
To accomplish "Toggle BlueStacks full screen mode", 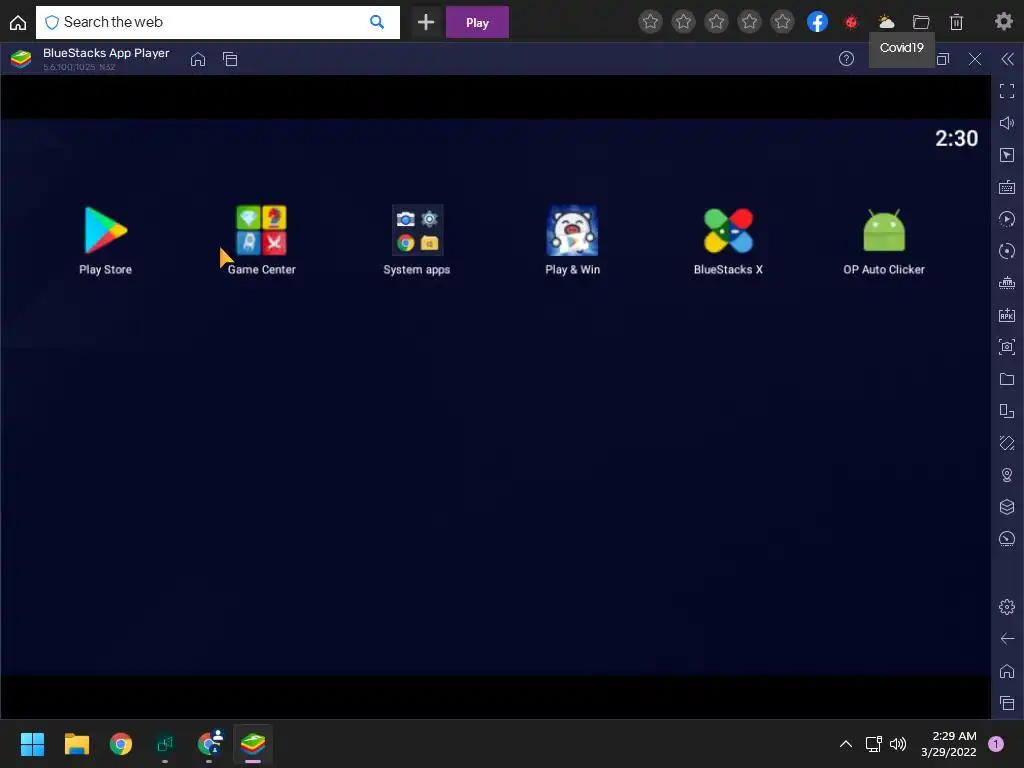I will 1006,91.
